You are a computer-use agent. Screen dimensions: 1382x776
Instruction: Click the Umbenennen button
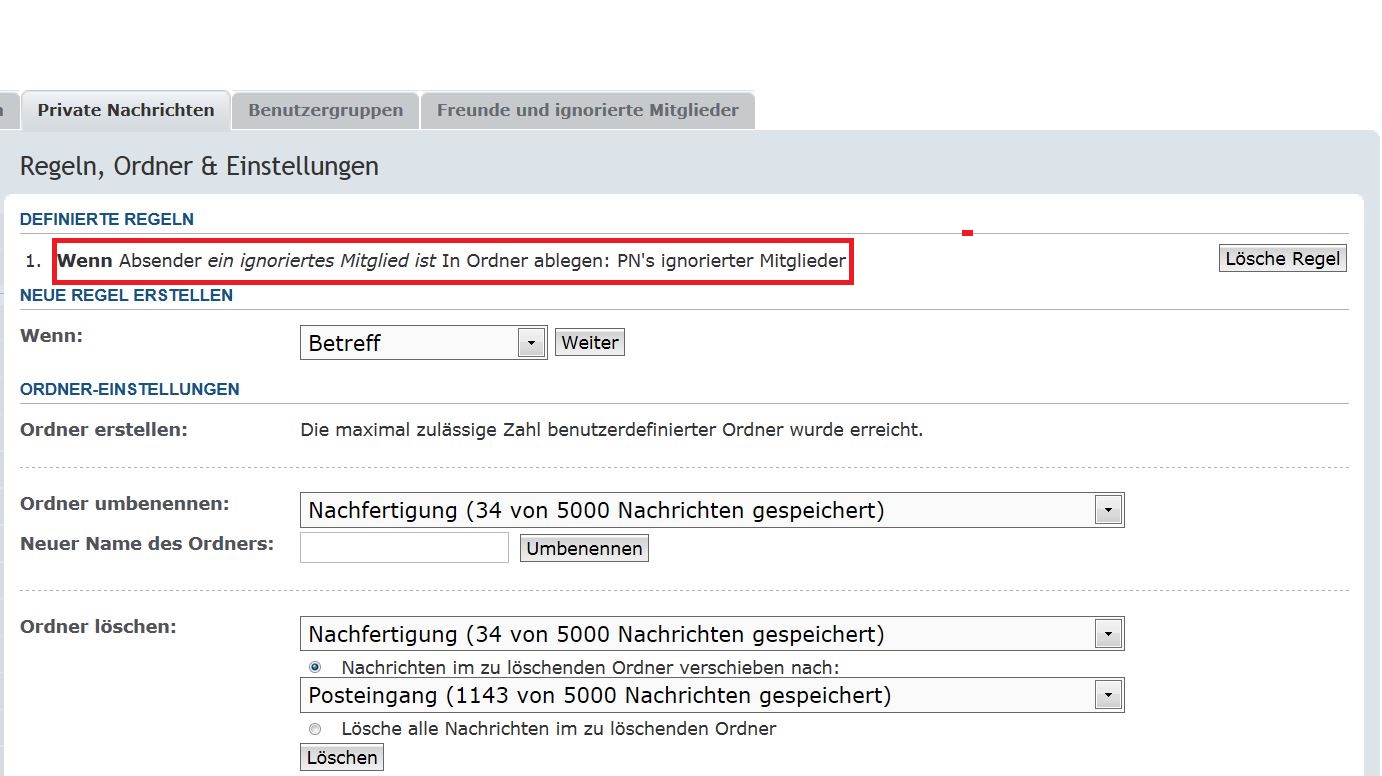pyautogui.click(x=584, y=549)
